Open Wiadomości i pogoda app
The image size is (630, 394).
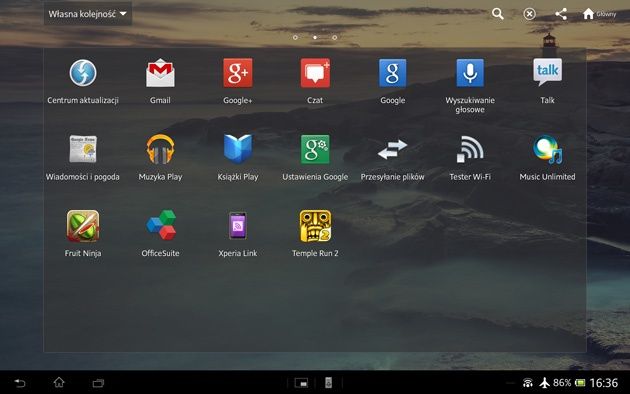coord(83,149)
